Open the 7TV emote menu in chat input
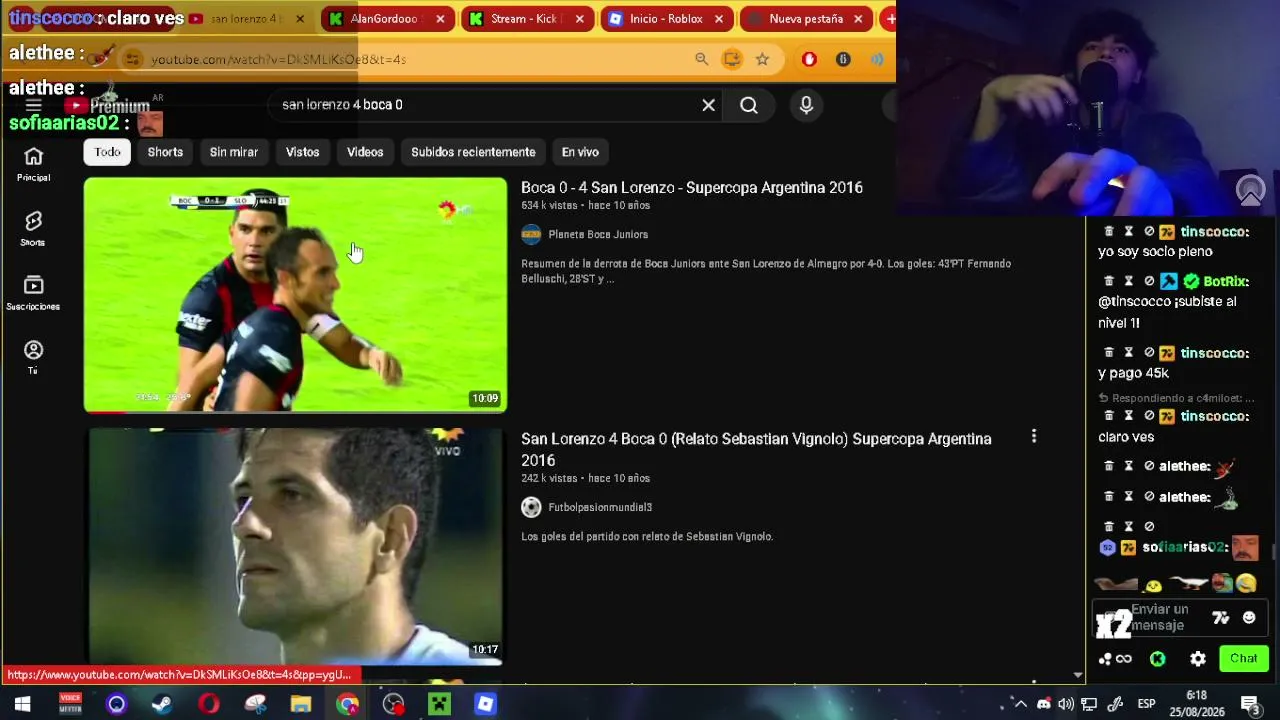1280x720 pixels. tap(1221, 618)
